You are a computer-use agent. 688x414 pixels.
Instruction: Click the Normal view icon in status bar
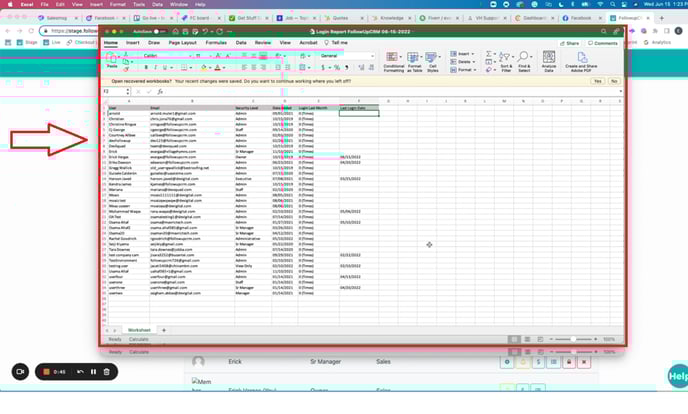(x=514, y=339)
